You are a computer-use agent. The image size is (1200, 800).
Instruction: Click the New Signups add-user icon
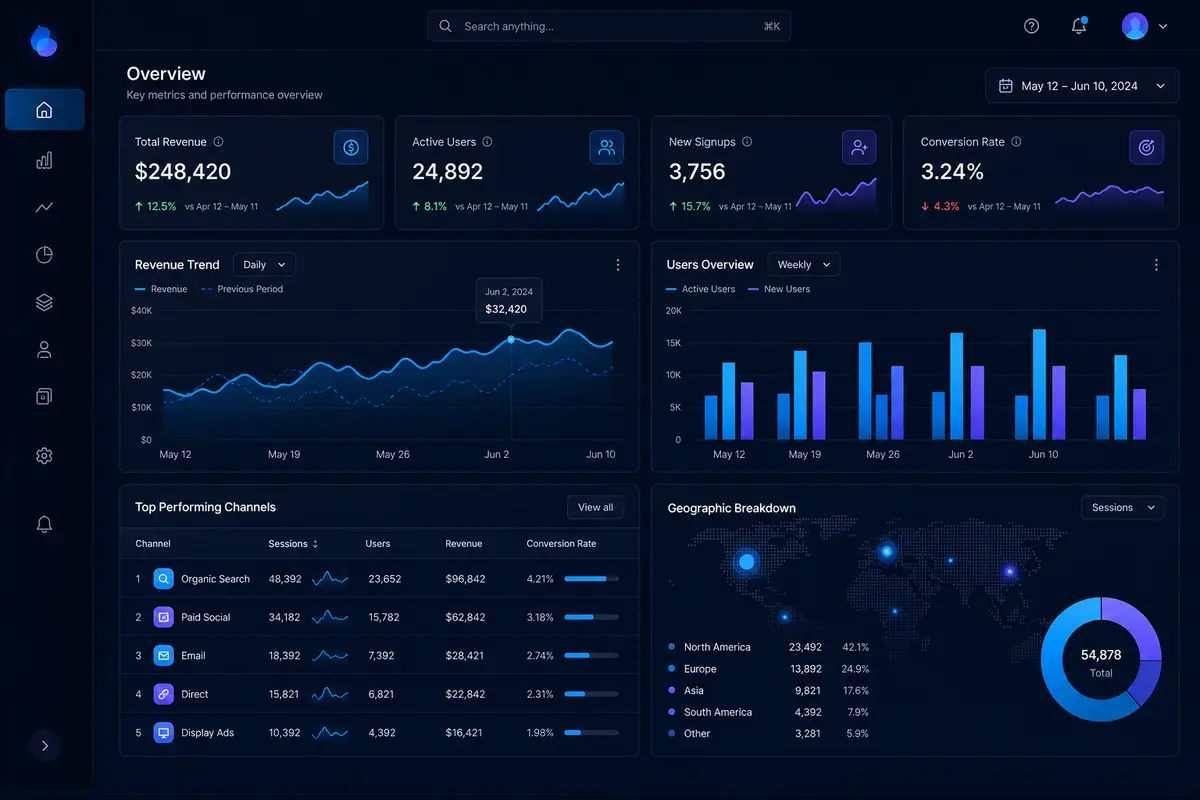tap(859, 148)
